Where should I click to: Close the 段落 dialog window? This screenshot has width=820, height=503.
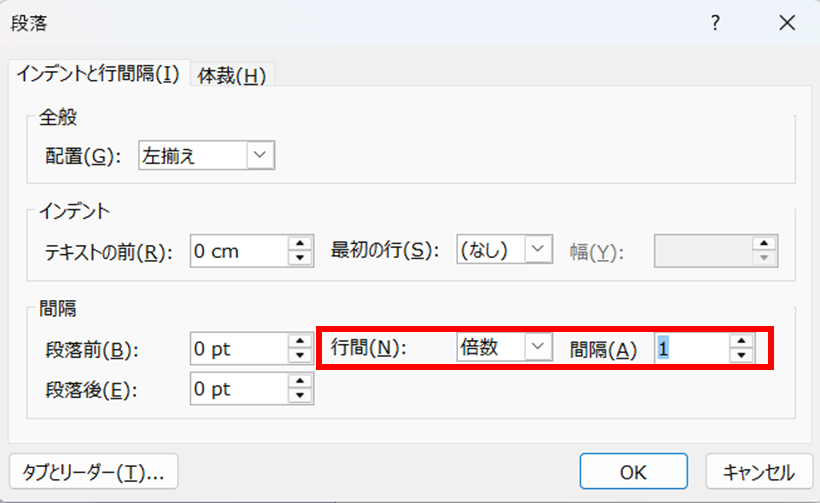pyautogui.click(x=787, y=24)
